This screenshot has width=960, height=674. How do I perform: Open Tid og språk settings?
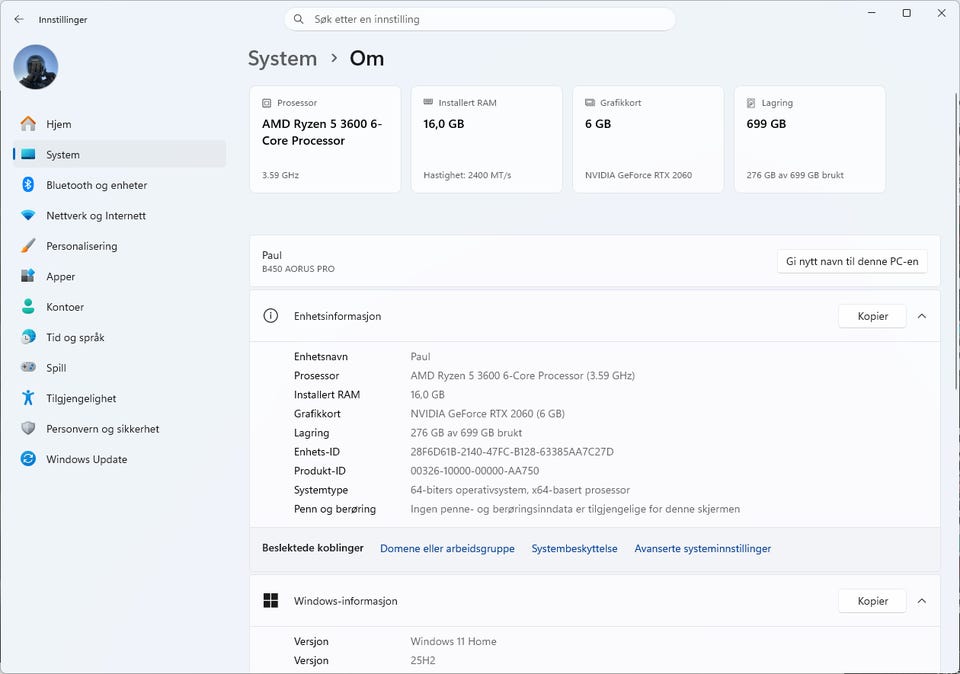tap(119, 337)
